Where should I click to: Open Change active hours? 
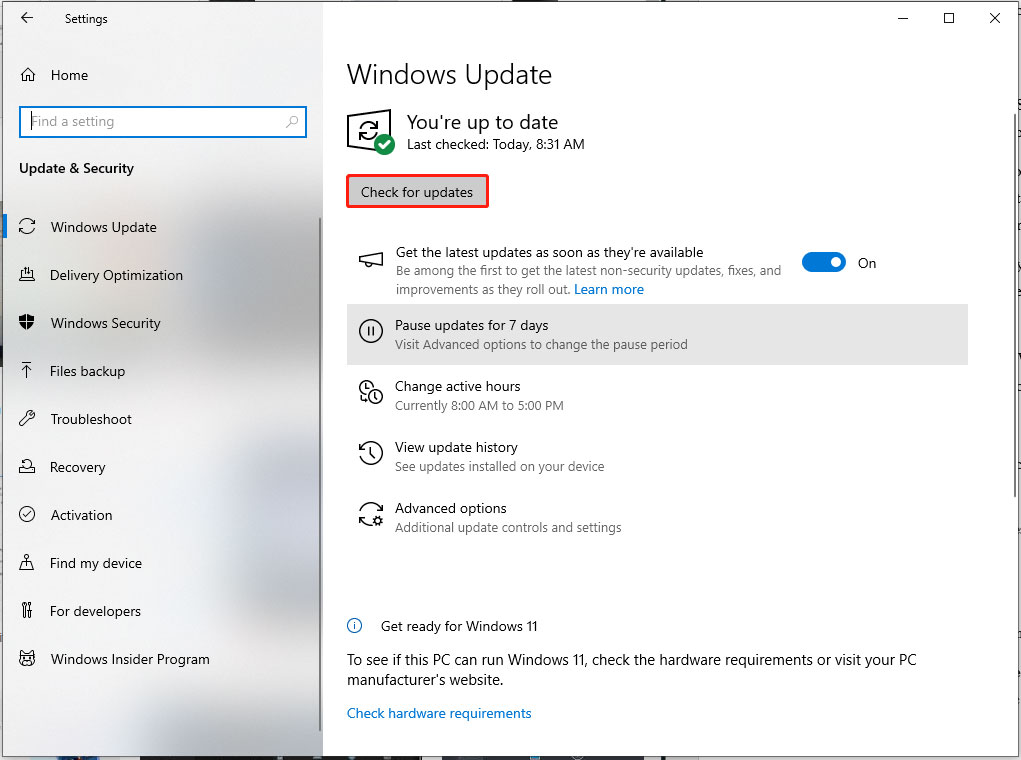(657, 395)
